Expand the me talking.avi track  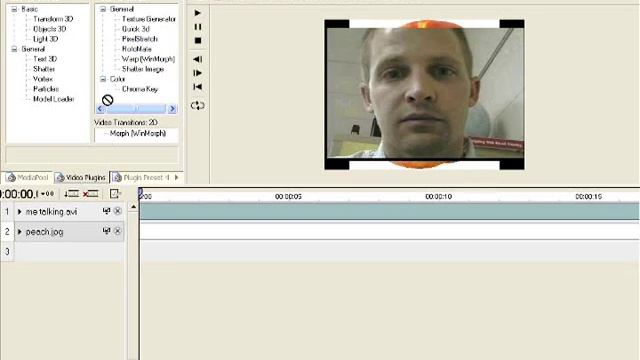(x=19, y=212)
